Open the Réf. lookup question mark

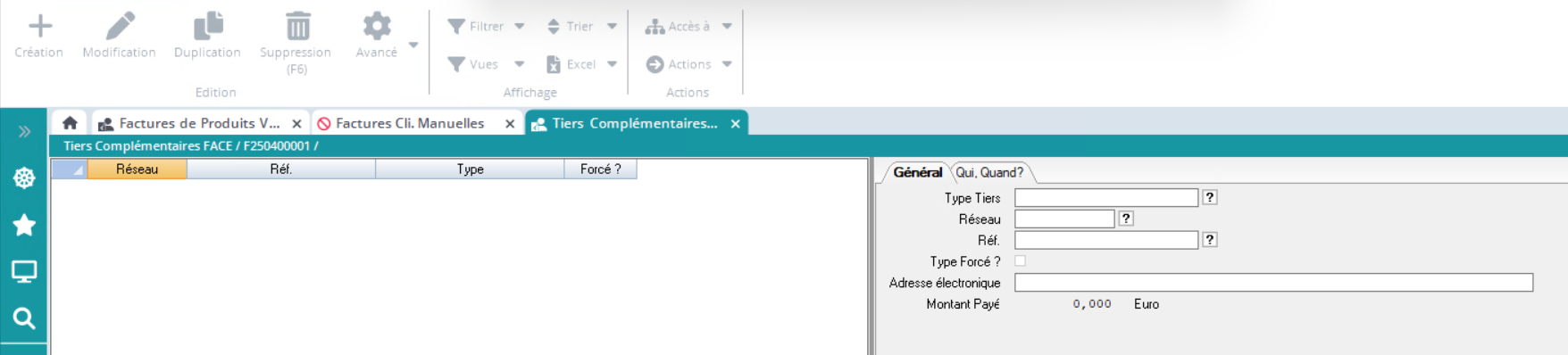(x=1210, y=239)
